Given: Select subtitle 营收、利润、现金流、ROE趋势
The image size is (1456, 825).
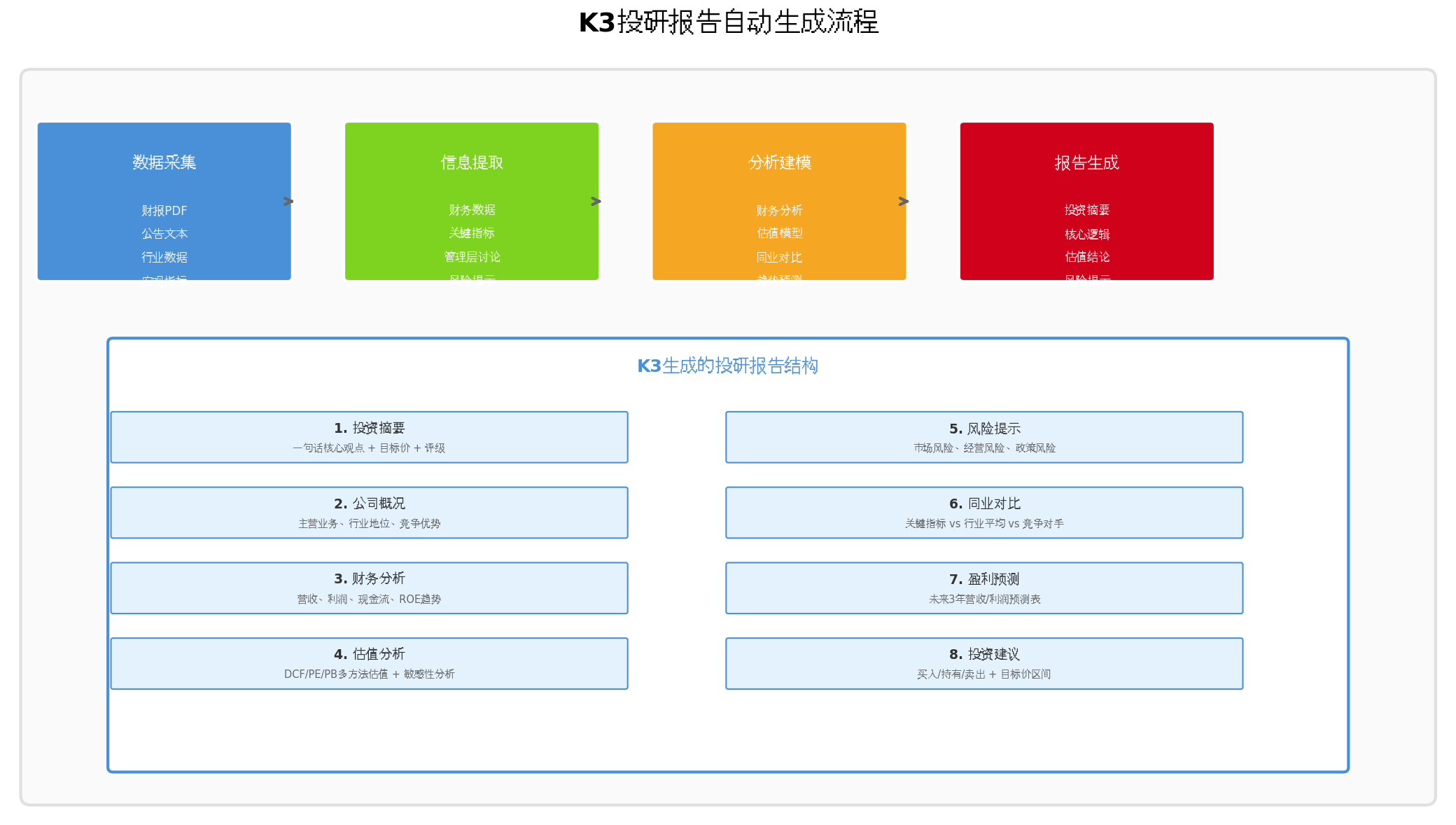Looking at the screenshot, I should pos(370,599).
